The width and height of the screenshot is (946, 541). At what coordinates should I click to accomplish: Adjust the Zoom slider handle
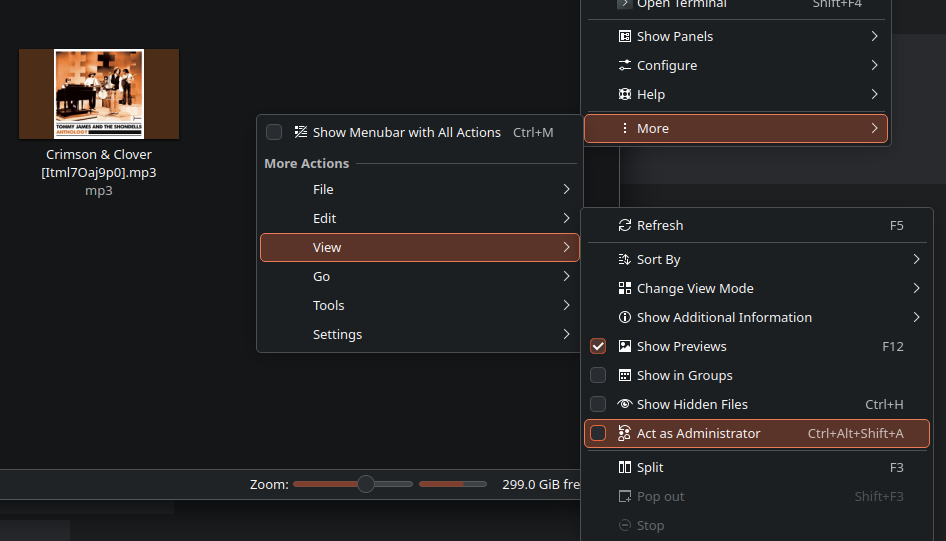pyautogui.click(x=366, y=484)
